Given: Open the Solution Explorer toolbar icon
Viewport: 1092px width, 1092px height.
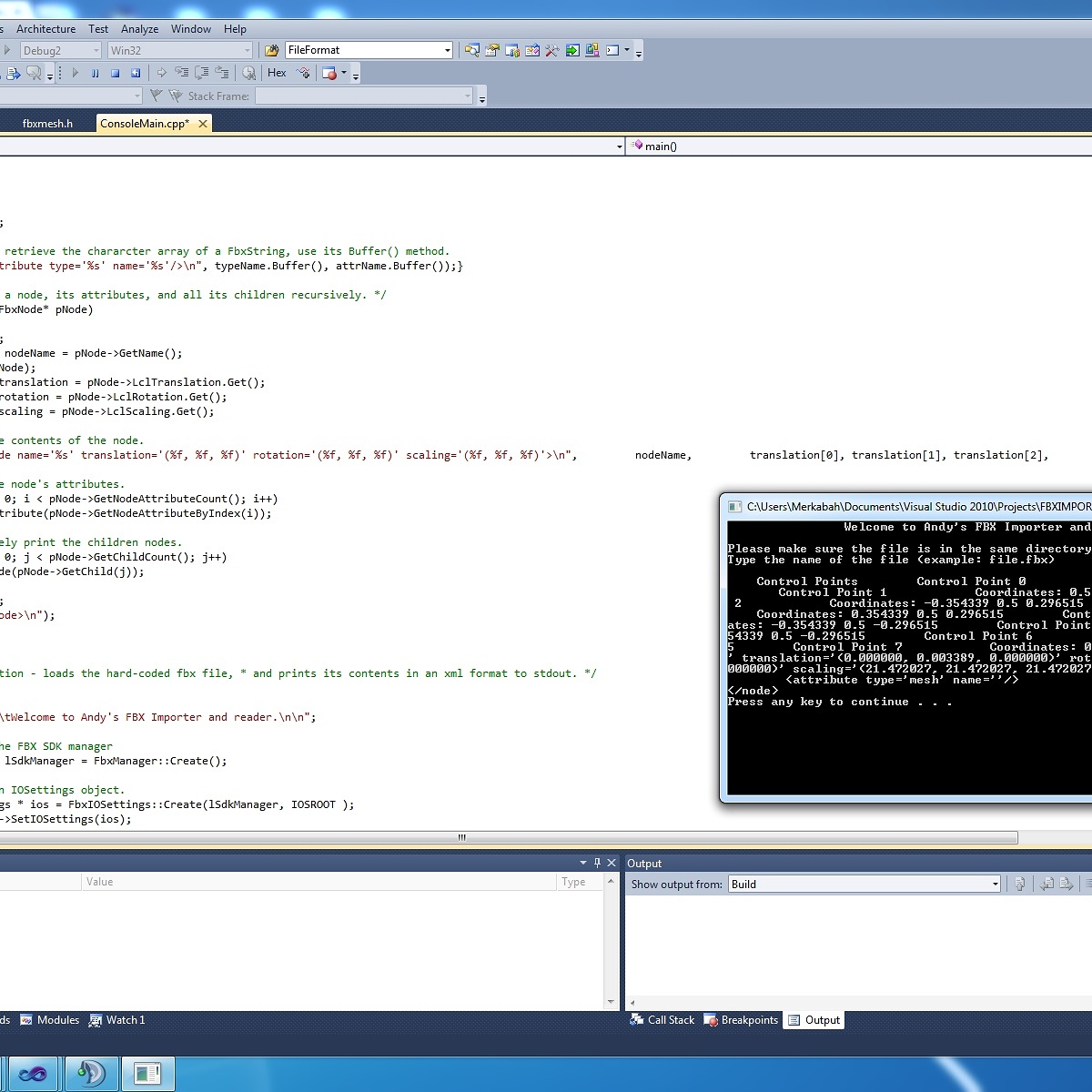Looking at the screenshot, I should pos(472,50).
